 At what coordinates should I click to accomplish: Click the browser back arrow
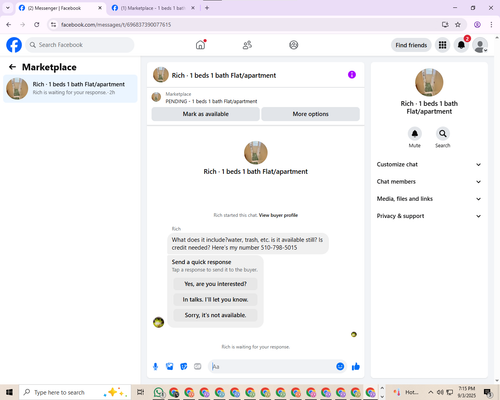coord(9,24)
